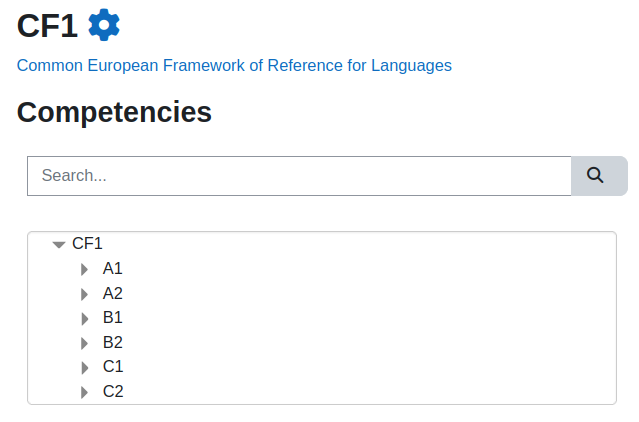Expand the A1 competency arrow
The height and width of the screenshot is (422, 639).
(84, 269)
